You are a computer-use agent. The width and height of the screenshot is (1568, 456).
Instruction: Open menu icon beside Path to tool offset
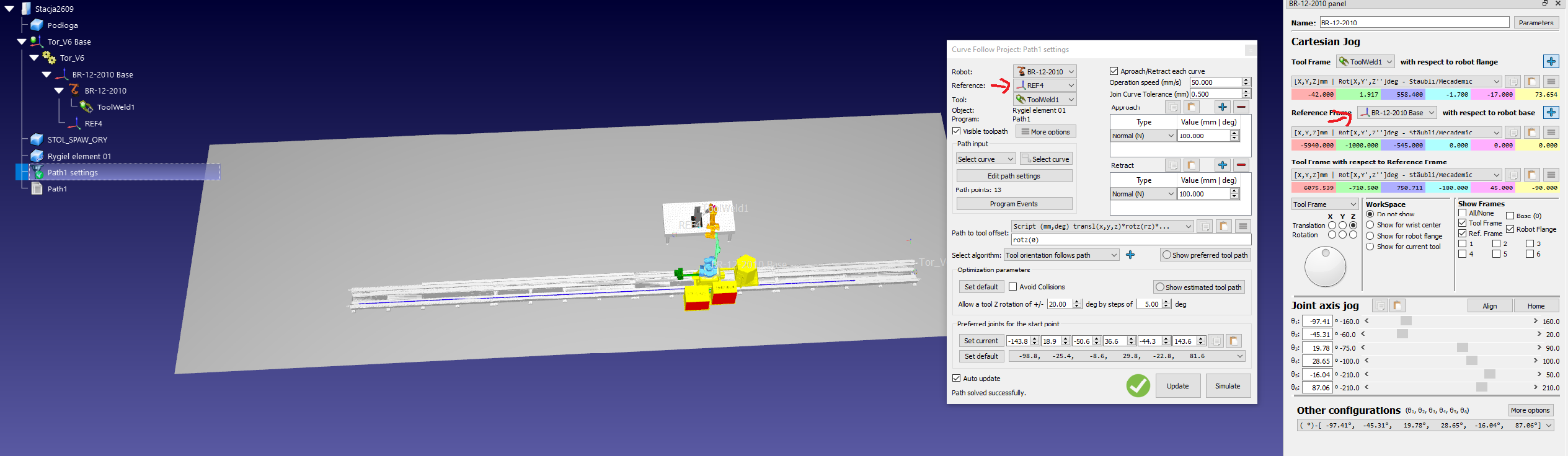click(1242, 227)
